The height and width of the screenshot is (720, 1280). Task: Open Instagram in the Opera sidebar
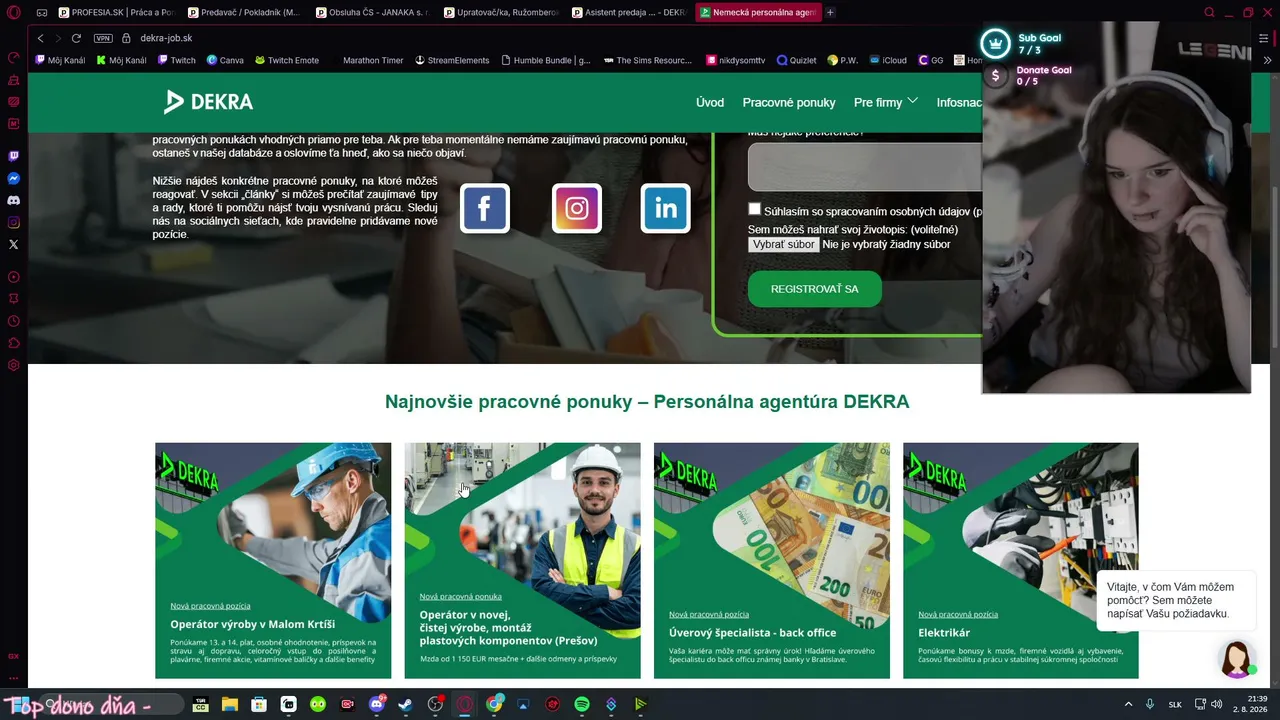pos(13,222)
